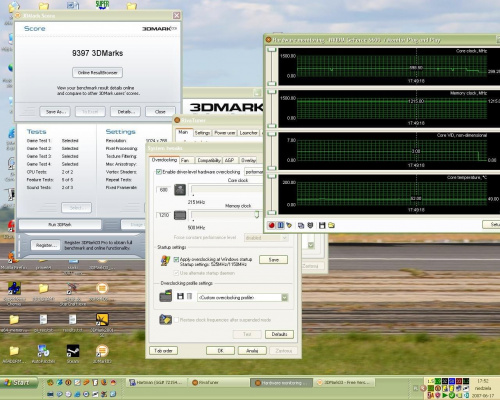The image size is (500, 400).
Task: Click the core clock chip icon in System tweaks
Action: tap(180, 190)
